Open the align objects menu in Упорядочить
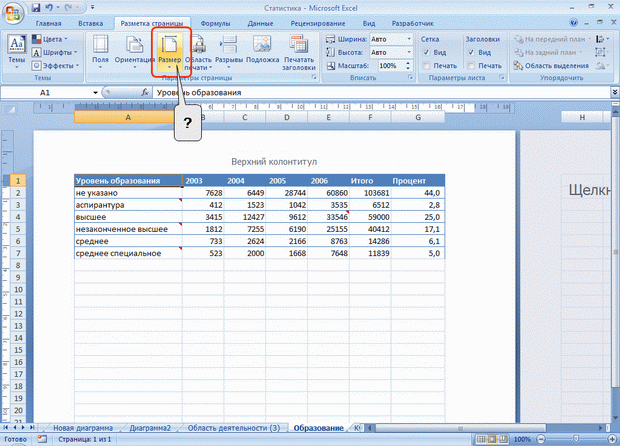The height and width of the screenshot is (446, 620). coord(602,39)
